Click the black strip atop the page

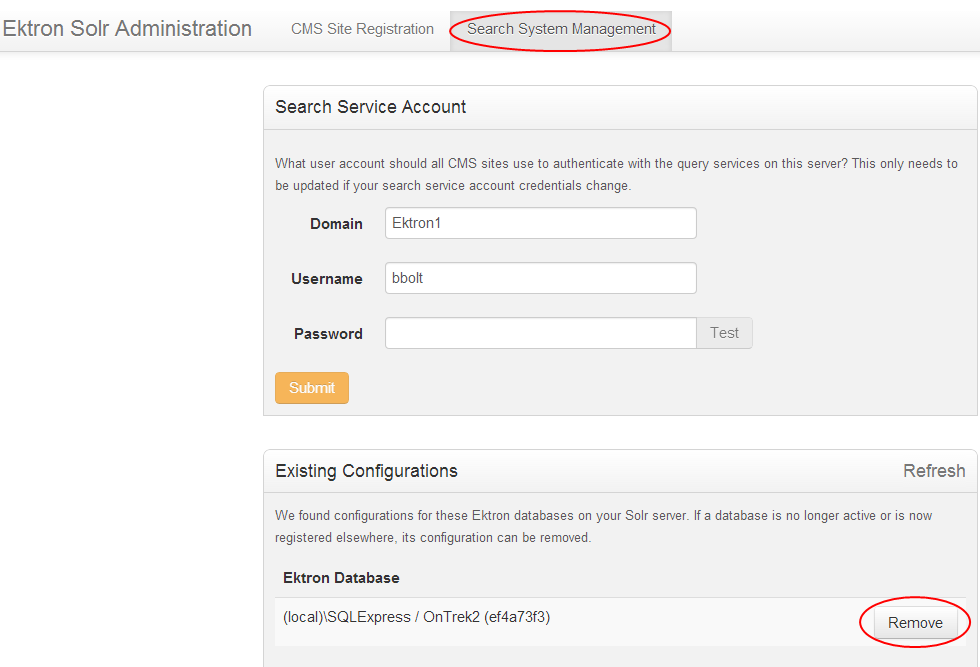click(x=490, y=5)
